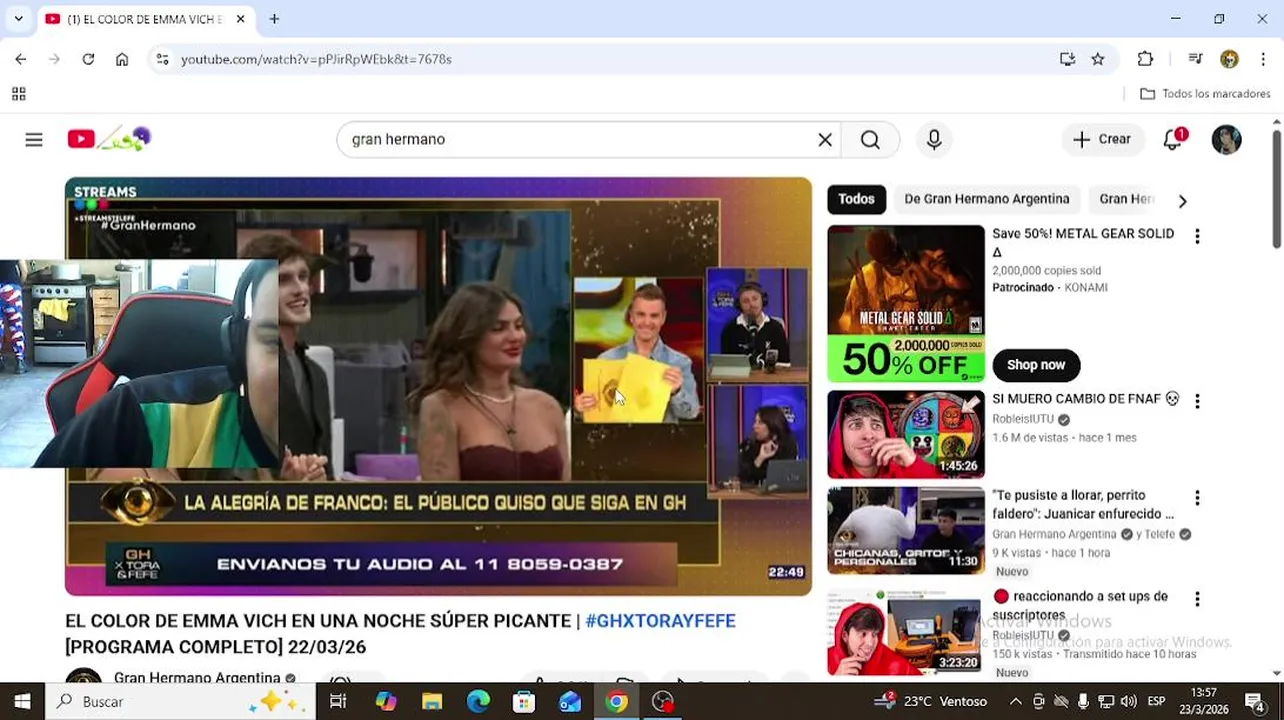Open the Chrome three-dot menu
Screen dimensions: 1284x720
click(x=1265, y=59)
